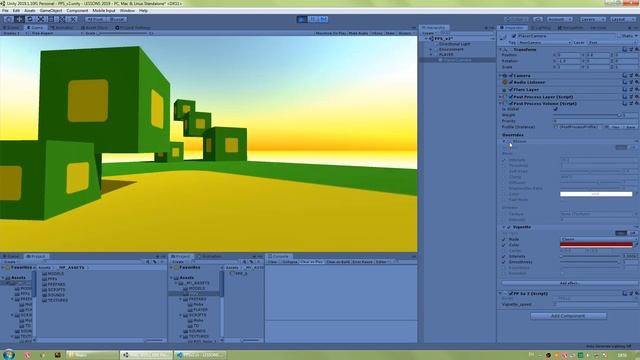Select the Scale tool in the toolbar
Image resolution: width=640 pixels, height=360 pixels.
pos(40,19)
